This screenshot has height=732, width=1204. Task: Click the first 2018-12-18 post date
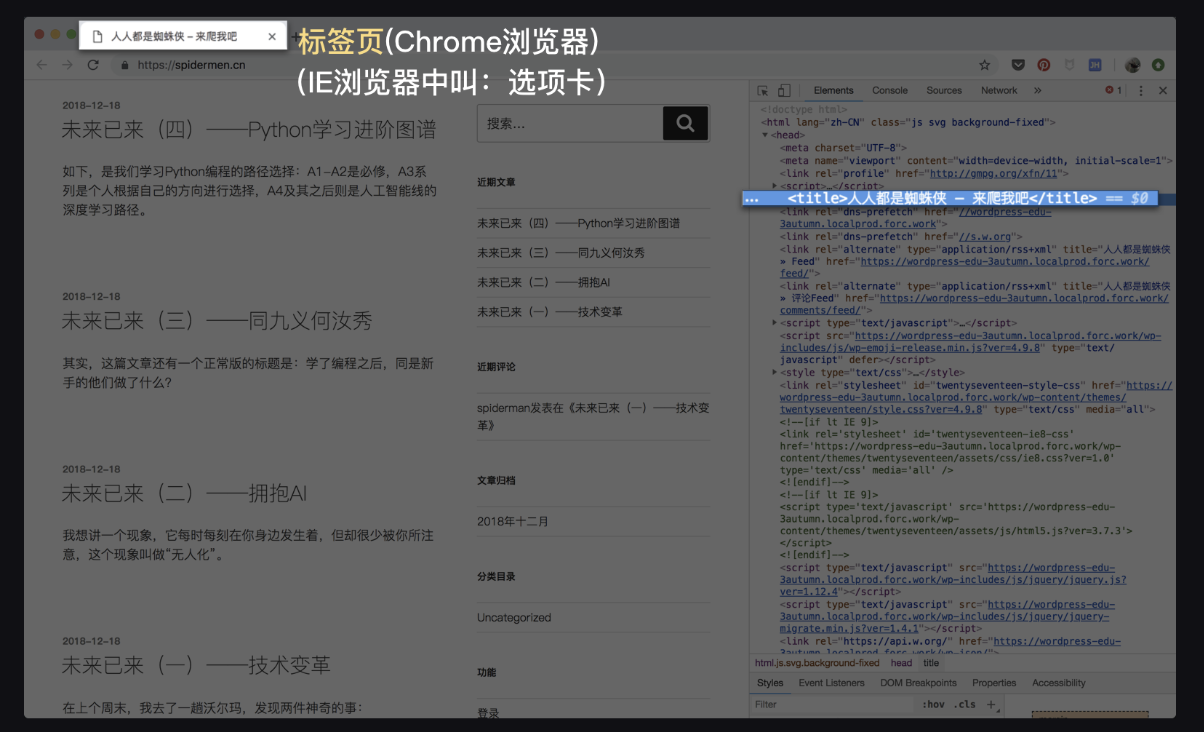91,105
